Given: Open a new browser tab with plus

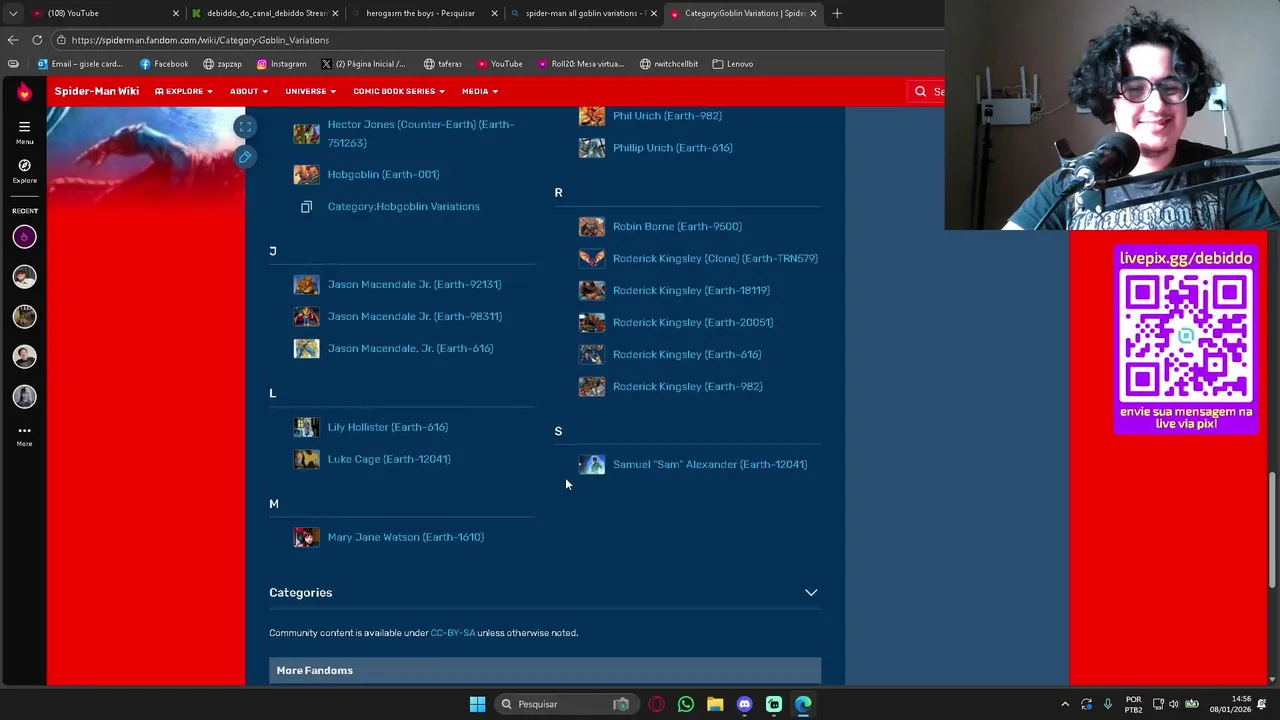Looking at the screenshot, I should (837, 13).
